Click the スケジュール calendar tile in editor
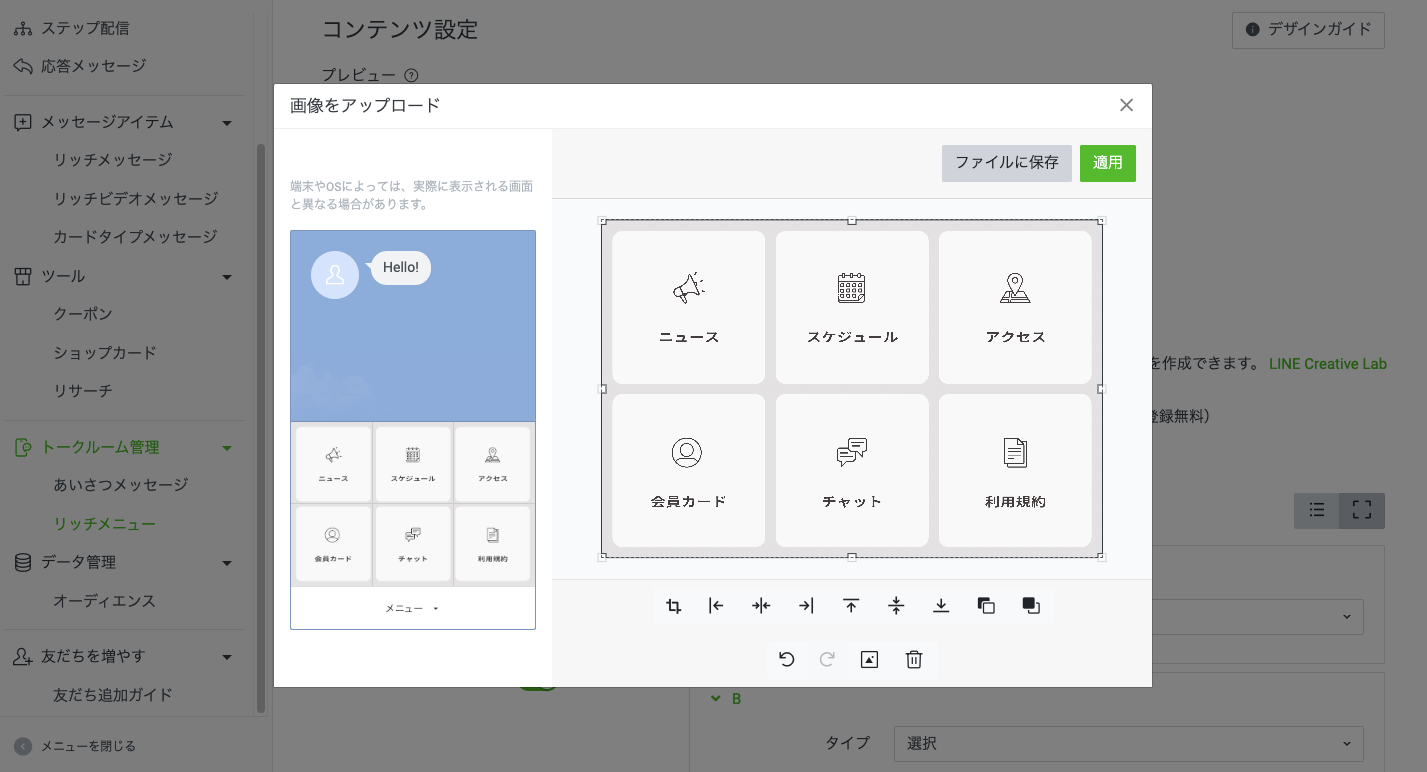 coord(852,307)
